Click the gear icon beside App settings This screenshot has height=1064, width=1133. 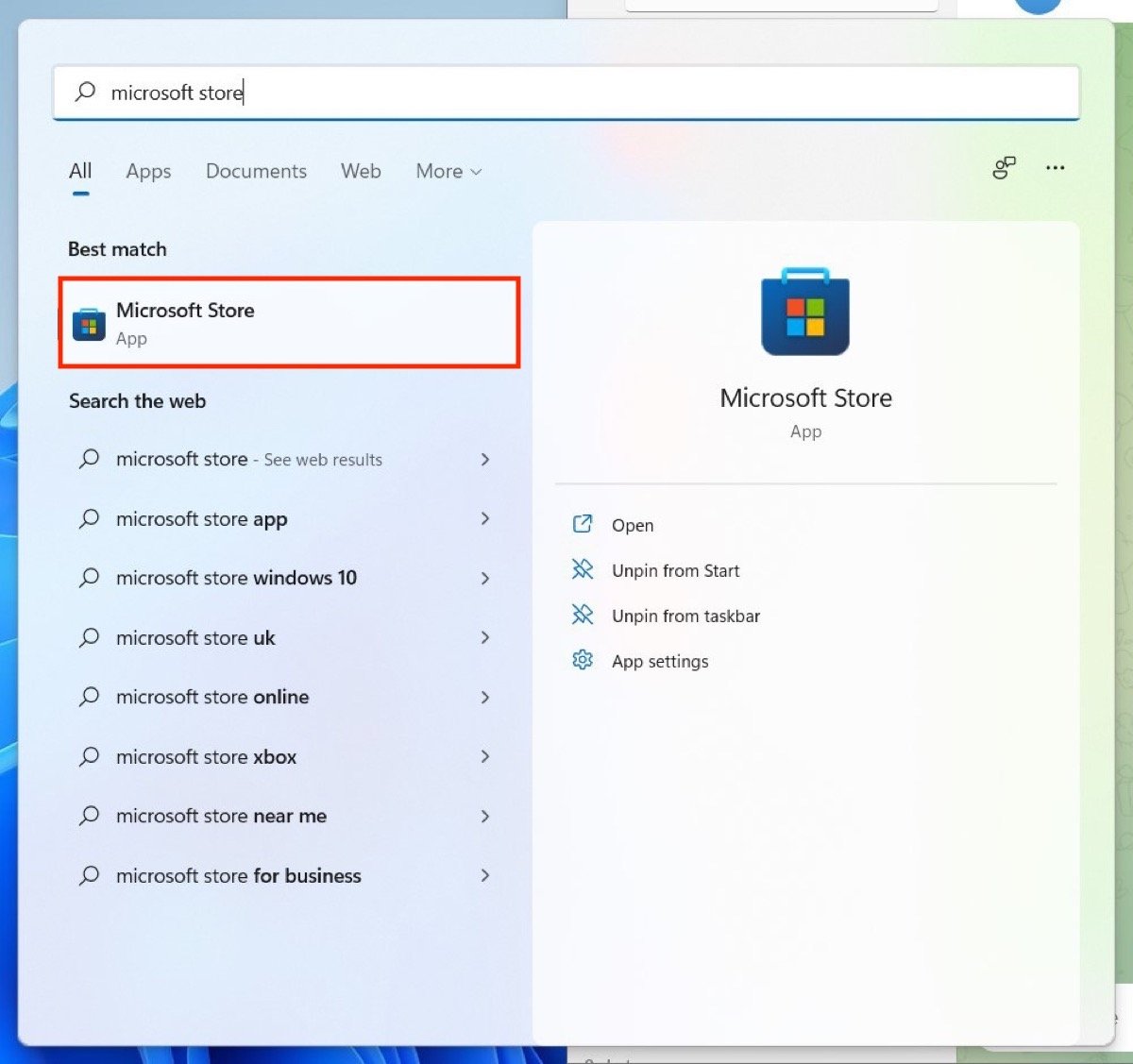pos(583,660)
